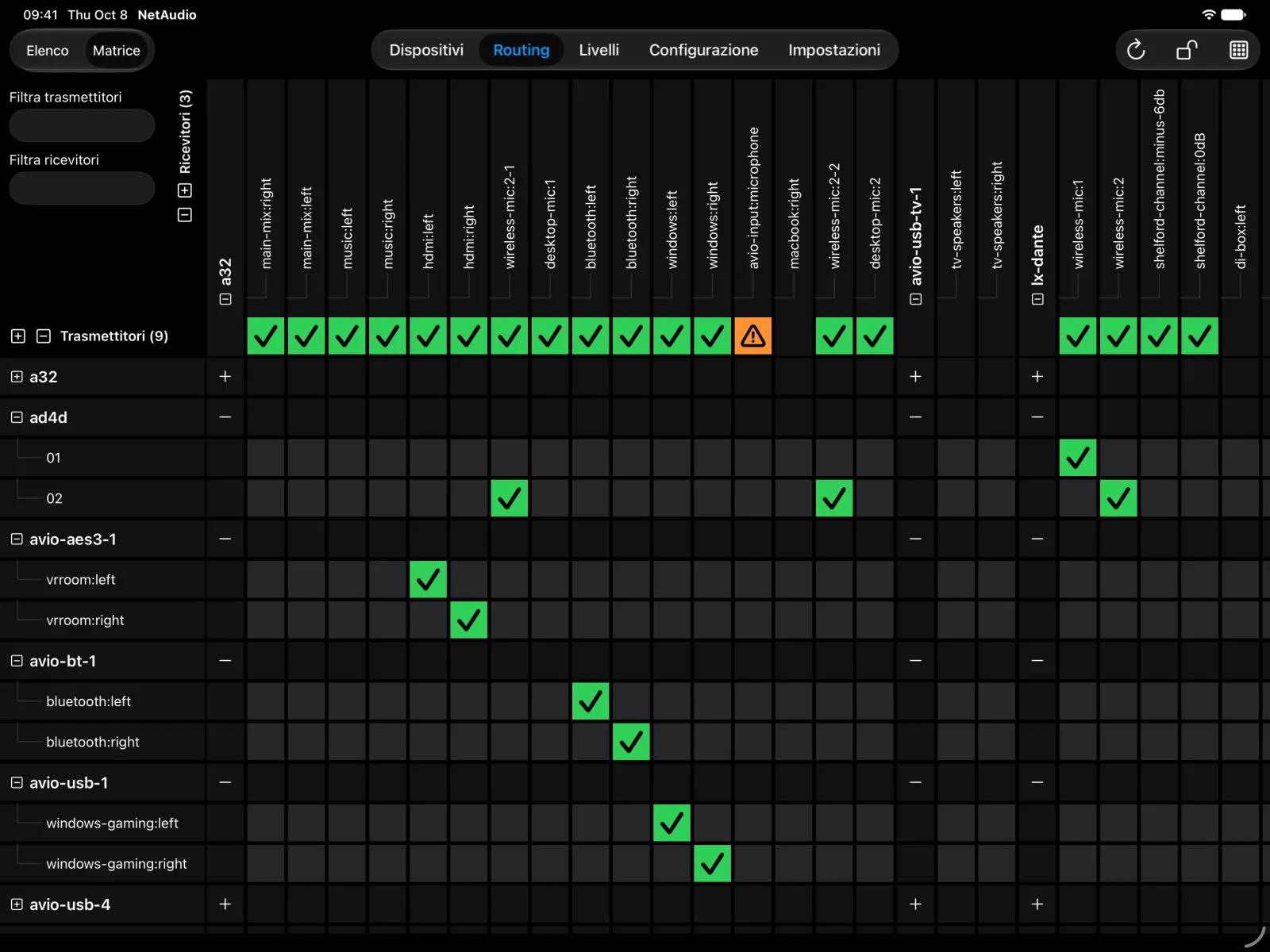Click the windows-gaming:right transmitter label
1270x952 pixels.
click(x=117, y=864)
